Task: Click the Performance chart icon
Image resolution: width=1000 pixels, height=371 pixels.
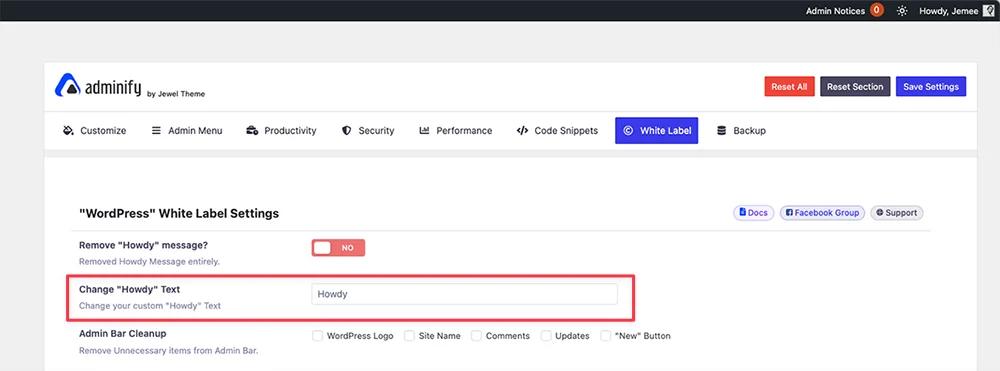Action: (x=424, y=131)
